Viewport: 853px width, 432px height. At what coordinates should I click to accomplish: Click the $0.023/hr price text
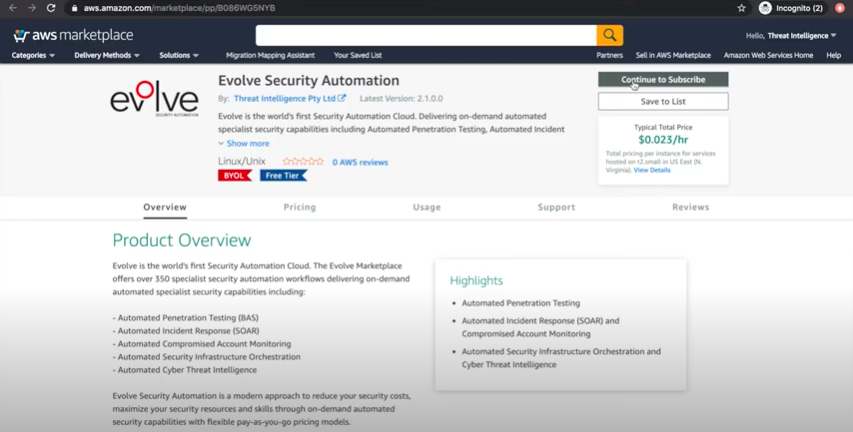663,140
